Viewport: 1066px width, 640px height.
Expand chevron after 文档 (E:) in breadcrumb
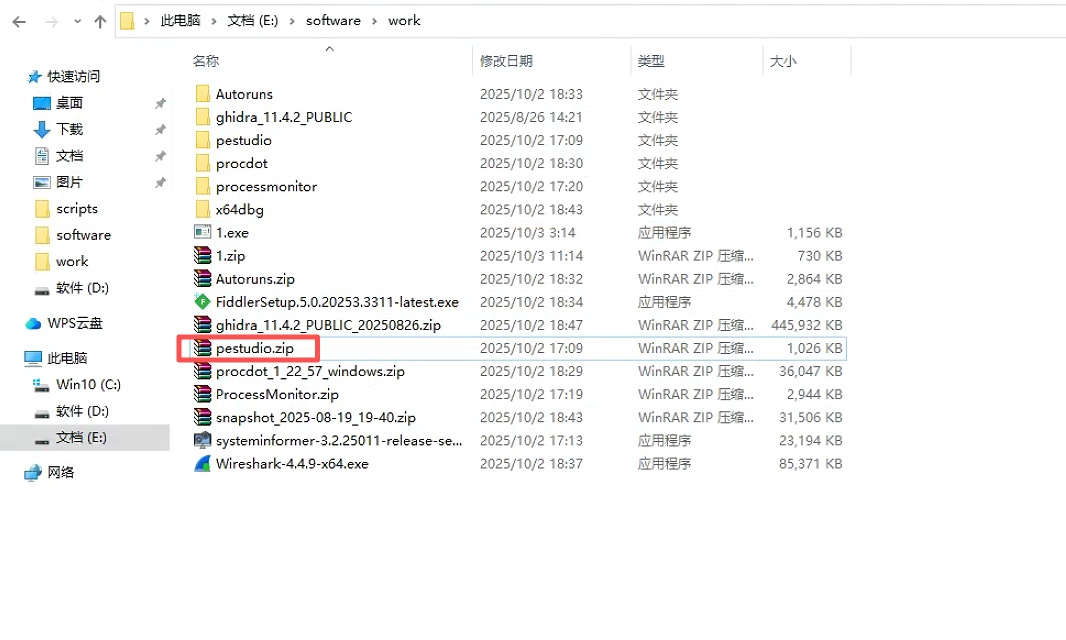pyautogui.click(x=292, y=21)
